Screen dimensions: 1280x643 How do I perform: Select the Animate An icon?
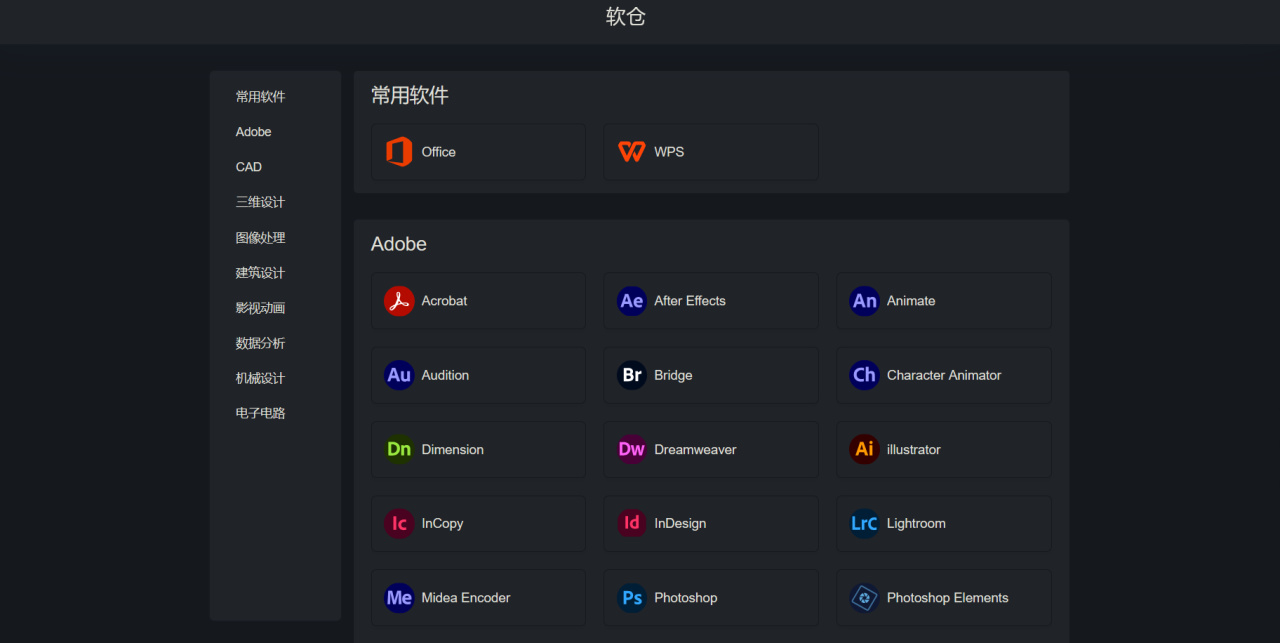pos(864,301)
